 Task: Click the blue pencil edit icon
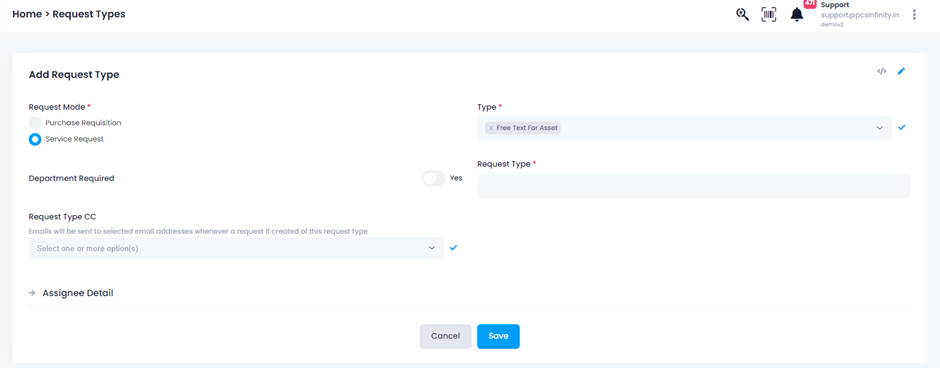(901, 71)
